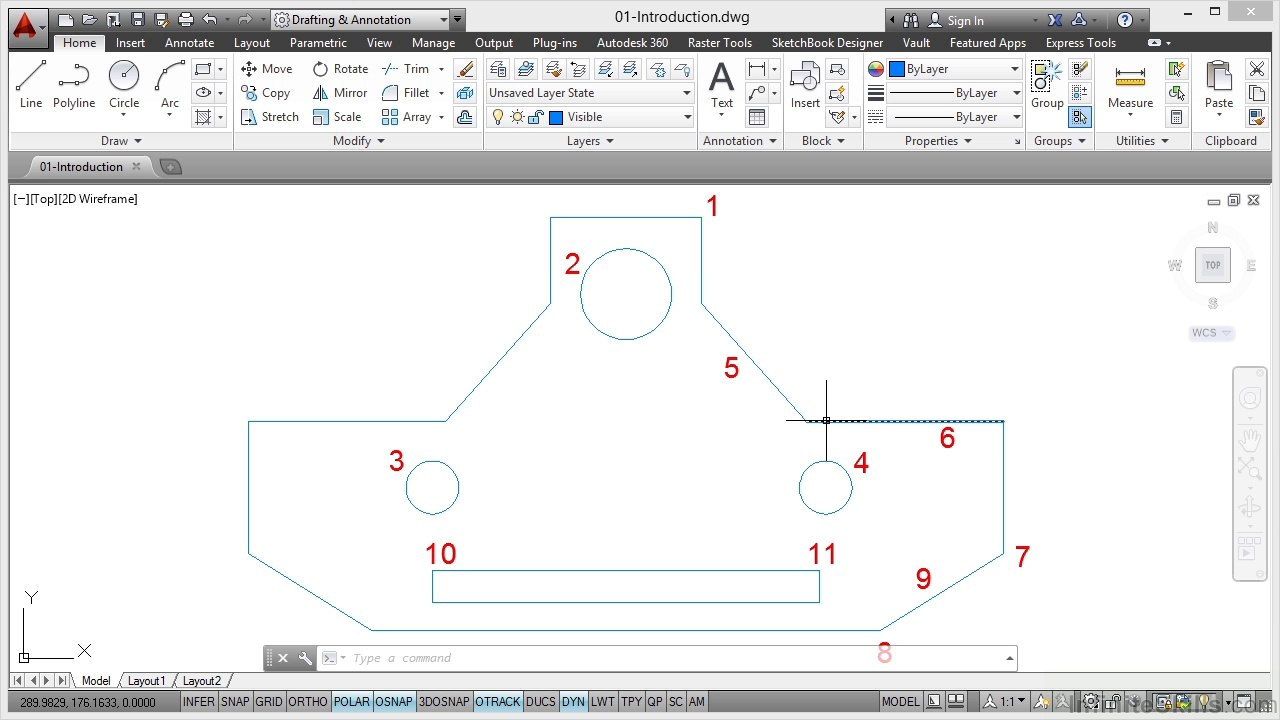Open the ByLayer color dropdown

pyautogui.click(x=954, y=69)
